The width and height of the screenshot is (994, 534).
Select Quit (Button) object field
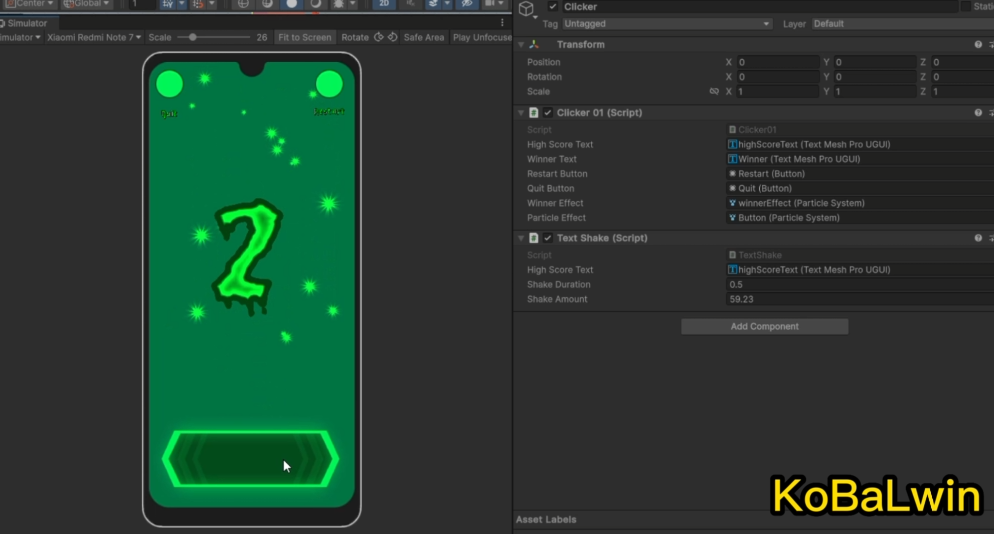(860, 188)
